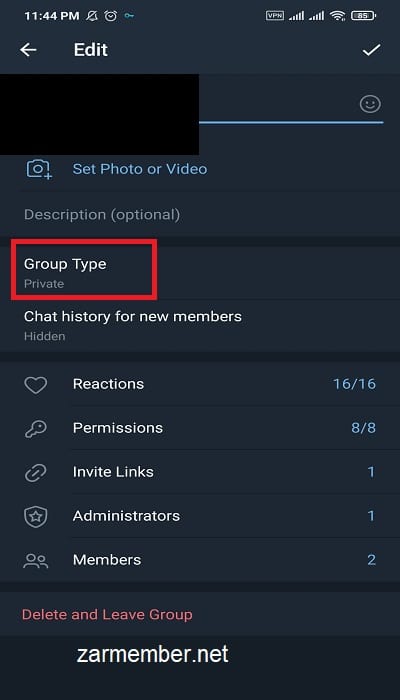Screen dimensions: 400x700
Task: Open the Invite Links row
Action: click(x=200, y=472)
